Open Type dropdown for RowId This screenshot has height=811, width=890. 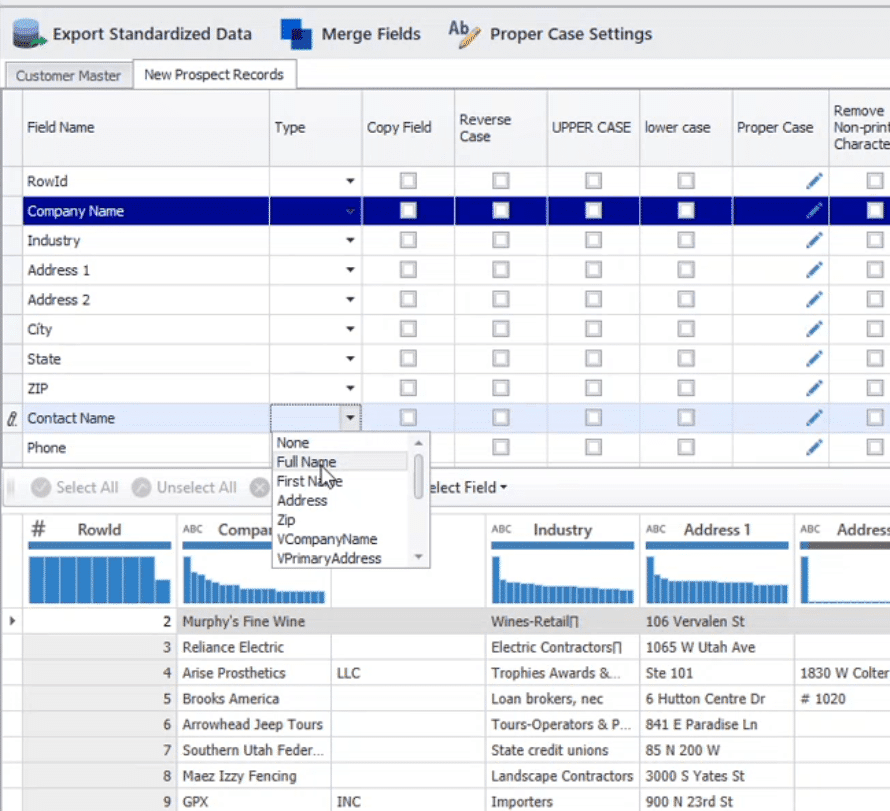pyautogui.click(x=350, y=181)
